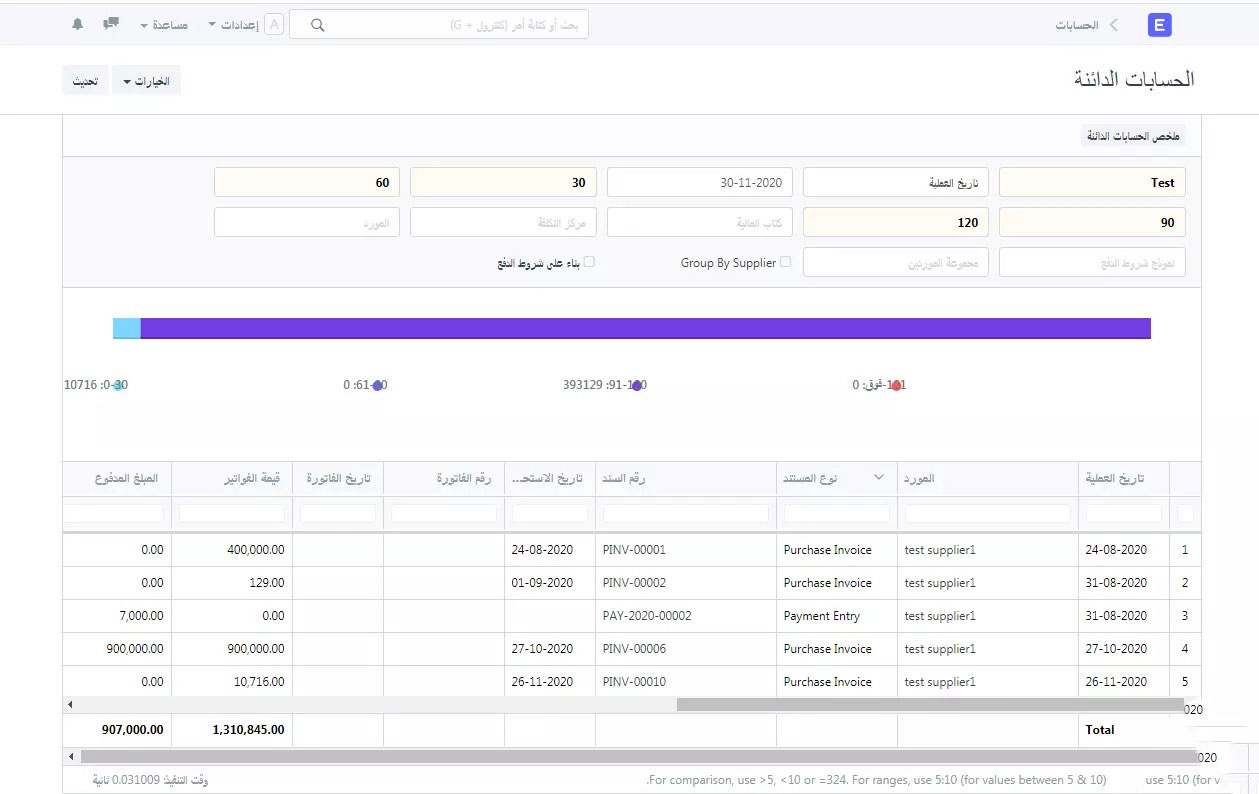
Task: Click the filter box under قيمة الفواتير column
Action: pyautogui.click(x=232, y=513)
